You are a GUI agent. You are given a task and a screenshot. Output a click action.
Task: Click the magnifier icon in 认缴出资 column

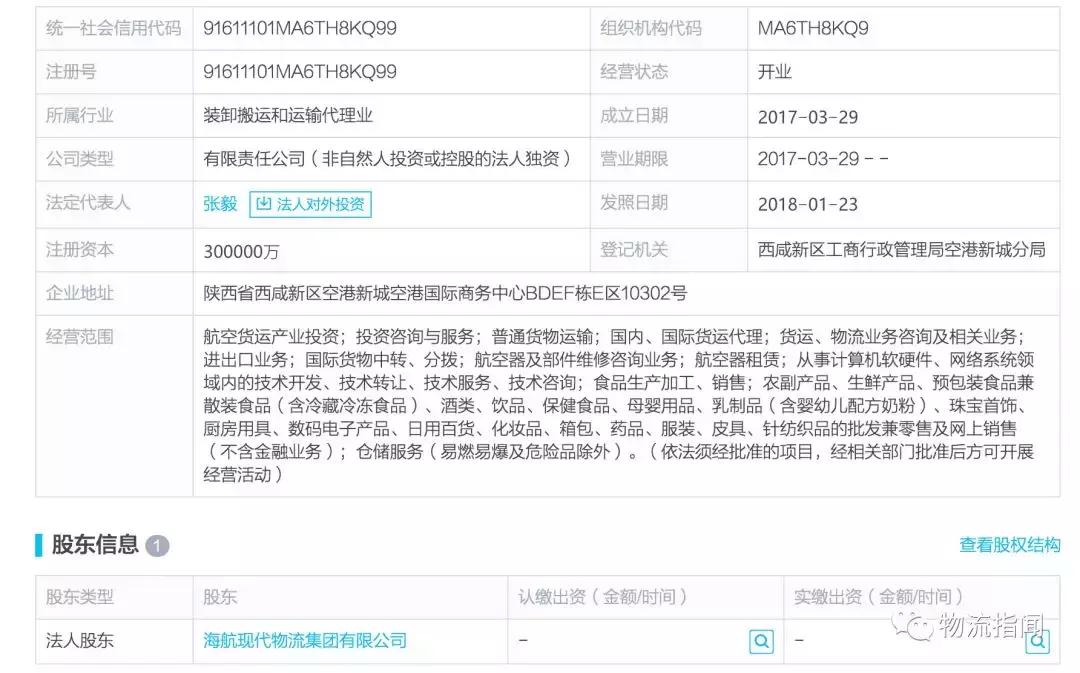coord(762,641)
